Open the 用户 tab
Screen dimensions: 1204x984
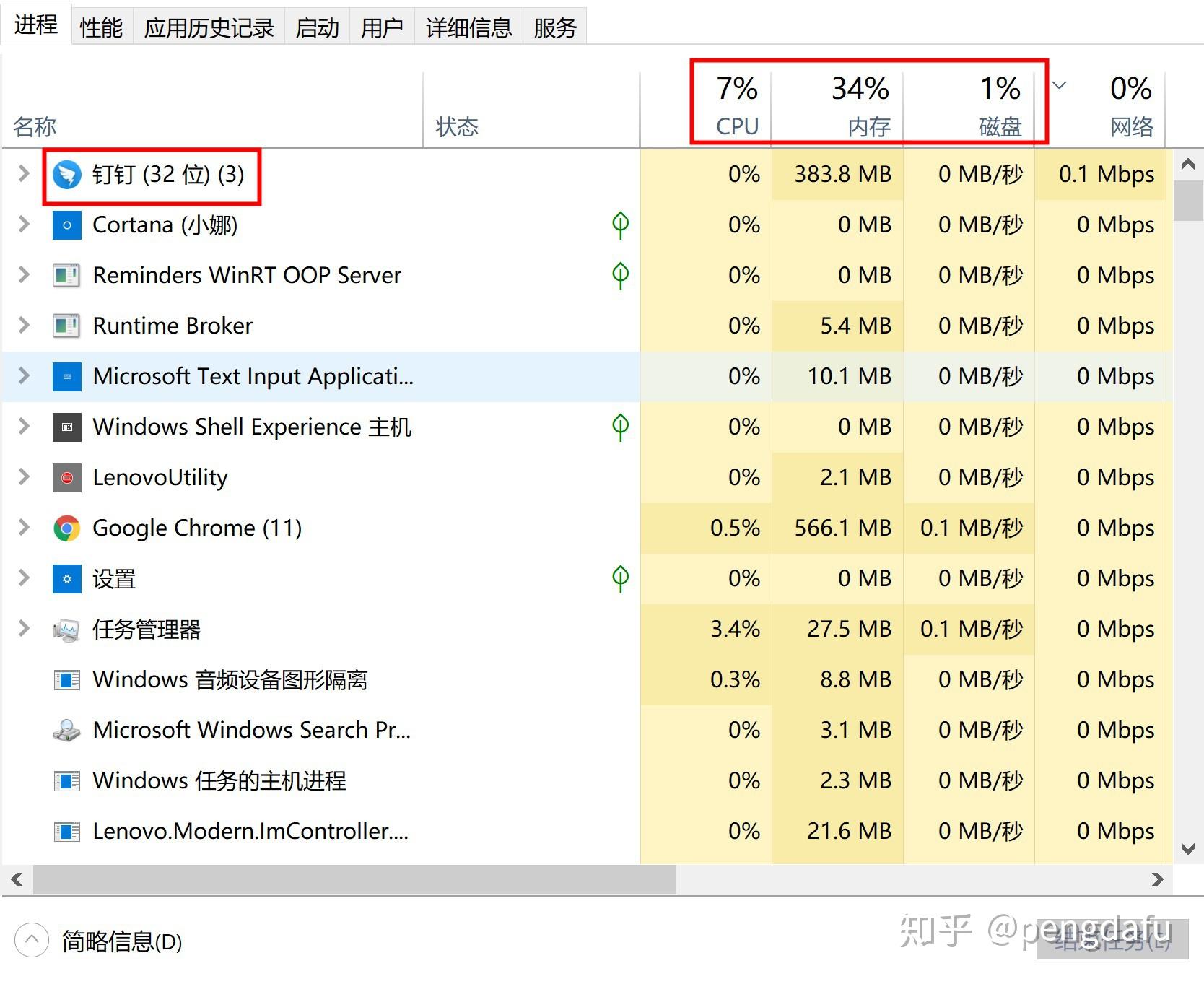click(383, 27)
